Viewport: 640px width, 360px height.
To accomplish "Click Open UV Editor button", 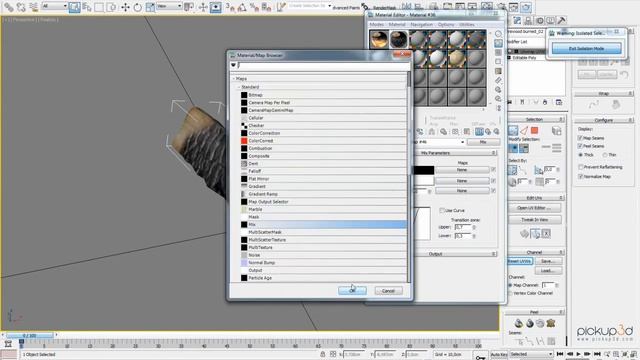I will pyautogui.click(x=534, y=208).
